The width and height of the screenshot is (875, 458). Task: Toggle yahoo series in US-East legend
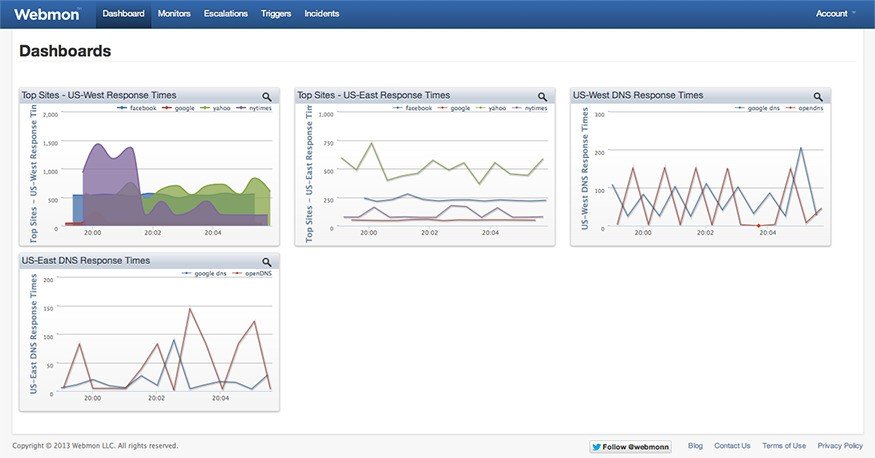pyautogui.click(x=491, y=108)
